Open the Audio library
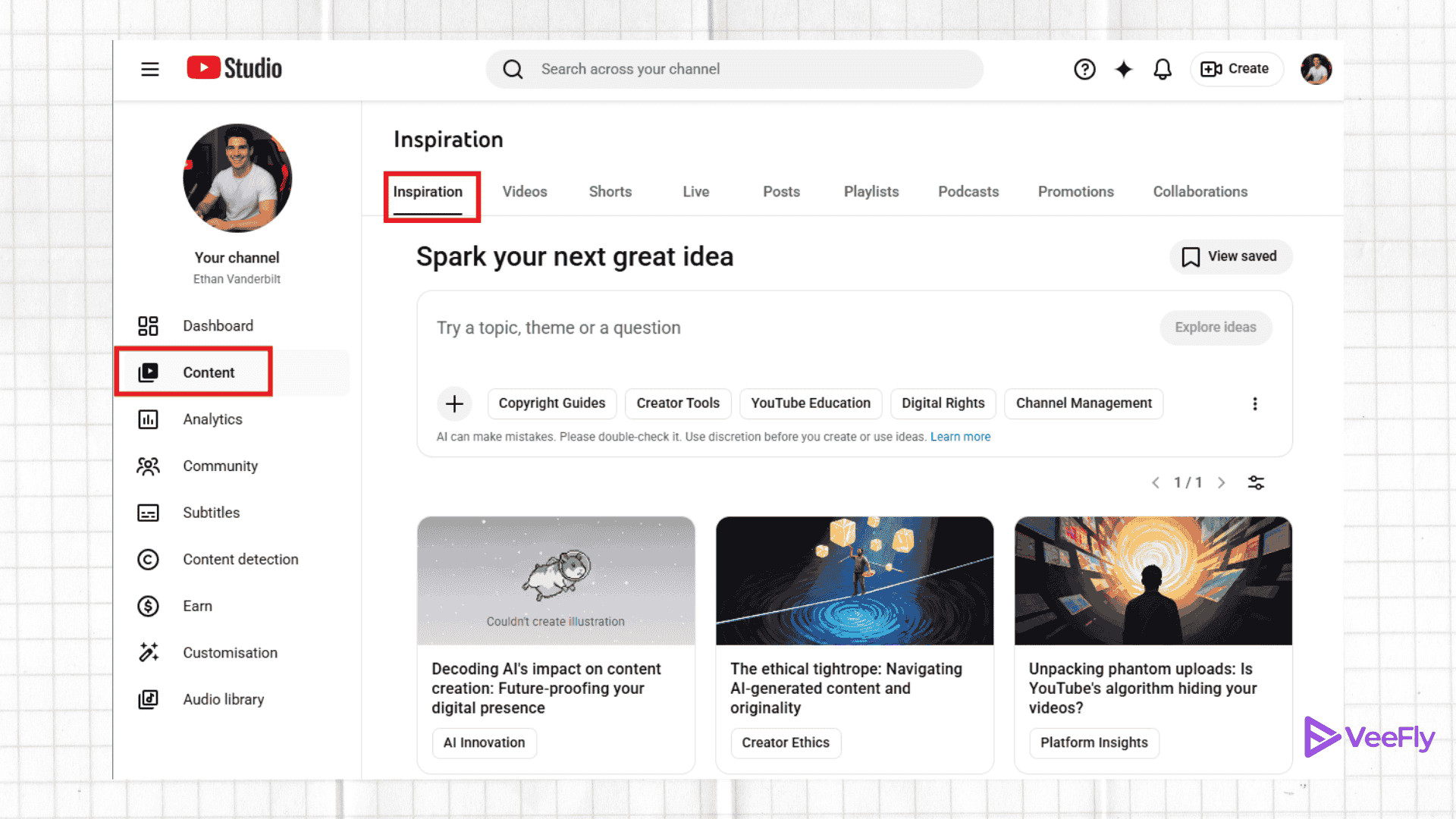 [x=223, y=698]
